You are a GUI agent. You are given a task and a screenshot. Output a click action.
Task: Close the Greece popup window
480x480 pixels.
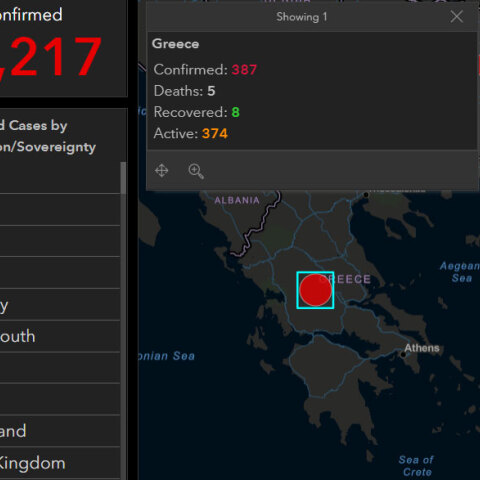click(x=456, y=16)
